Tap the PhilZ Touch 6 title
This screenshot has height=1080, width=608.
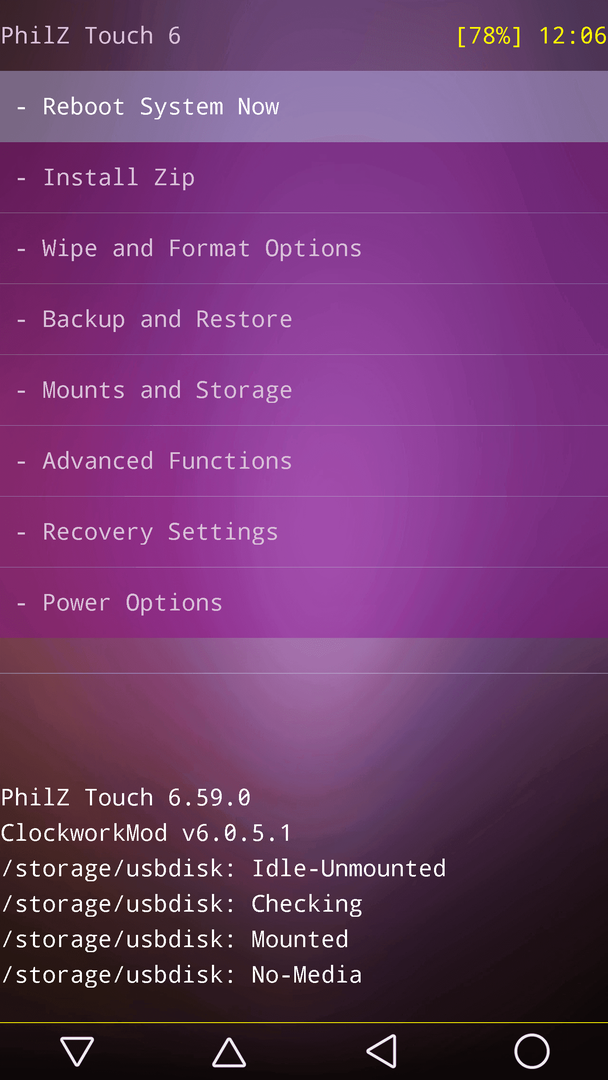coord(90,36)
